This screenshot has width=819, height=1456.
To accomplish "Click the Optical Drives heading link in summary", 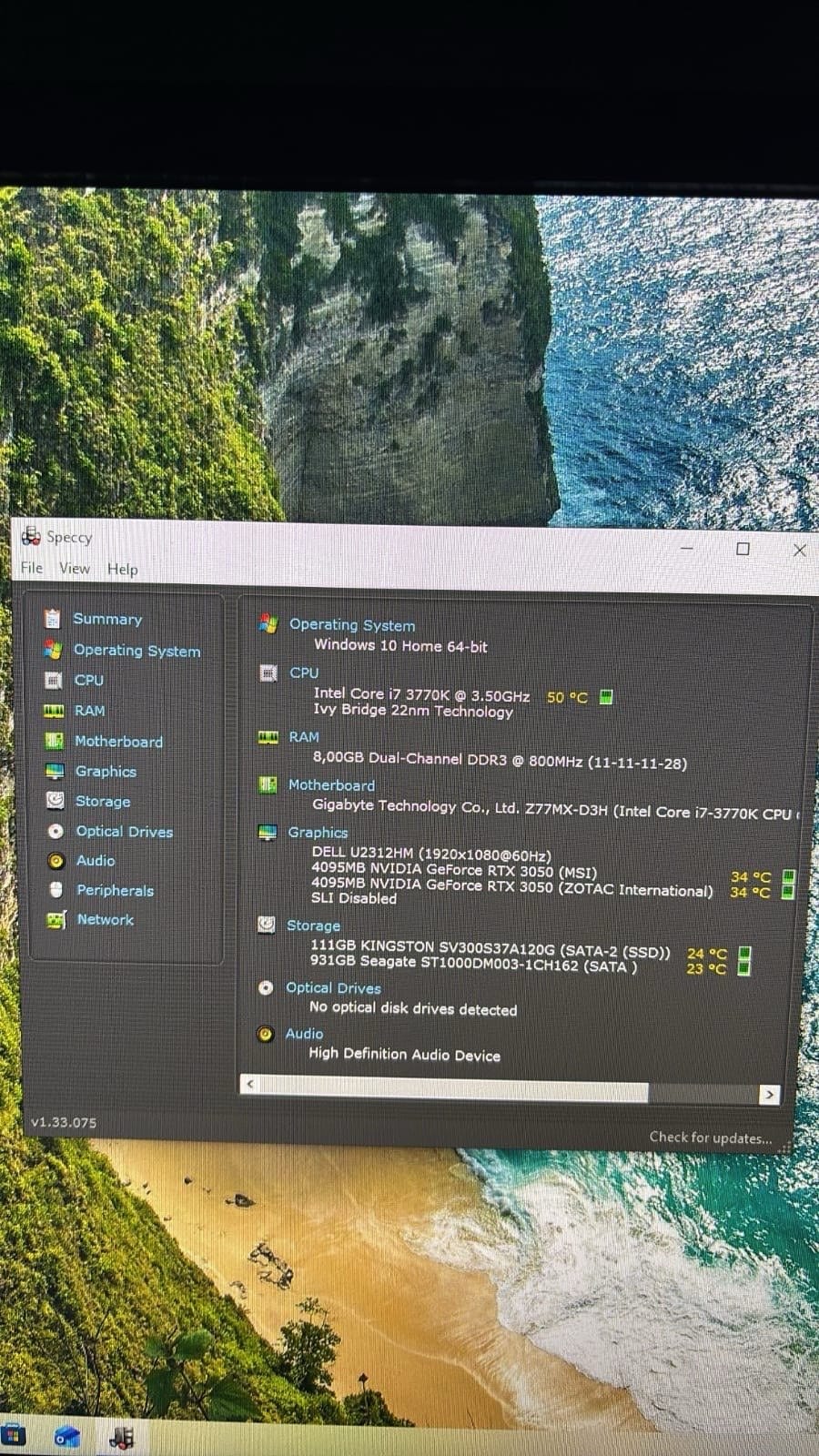I will pyautogui.click(x=333, y=988).
